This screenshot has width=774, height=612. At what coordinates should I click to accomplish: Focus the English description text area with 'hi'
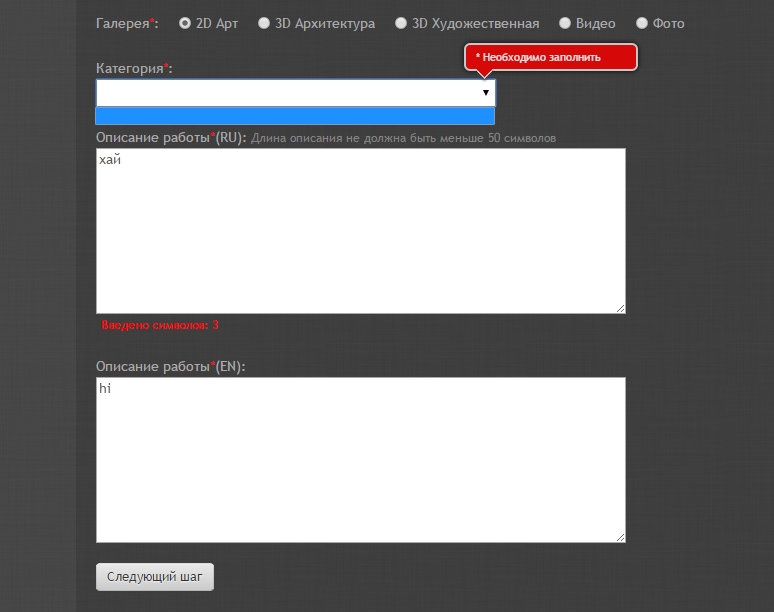tap(360, 460)
